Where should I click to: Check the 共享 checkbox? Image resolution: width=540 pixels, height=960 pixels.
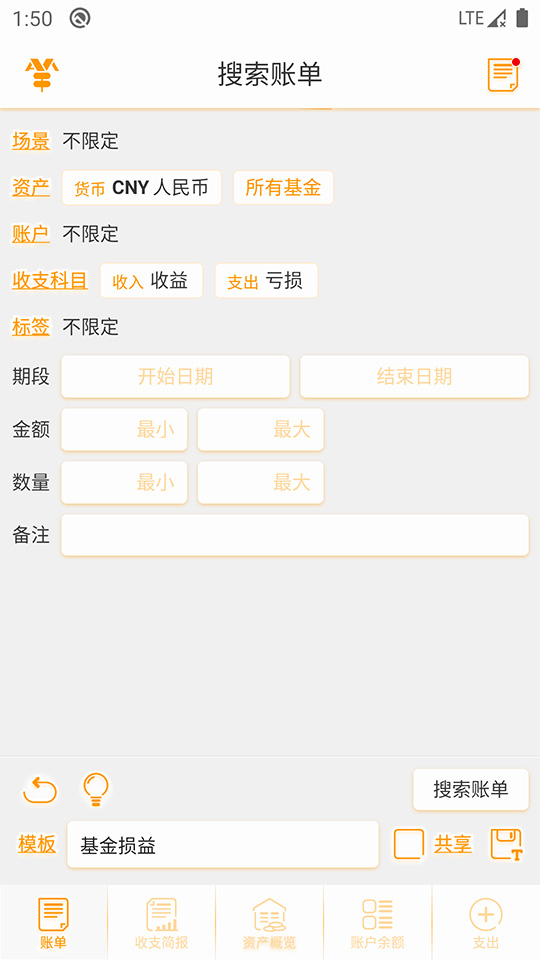pyautogui.click(x=409, y=845)
